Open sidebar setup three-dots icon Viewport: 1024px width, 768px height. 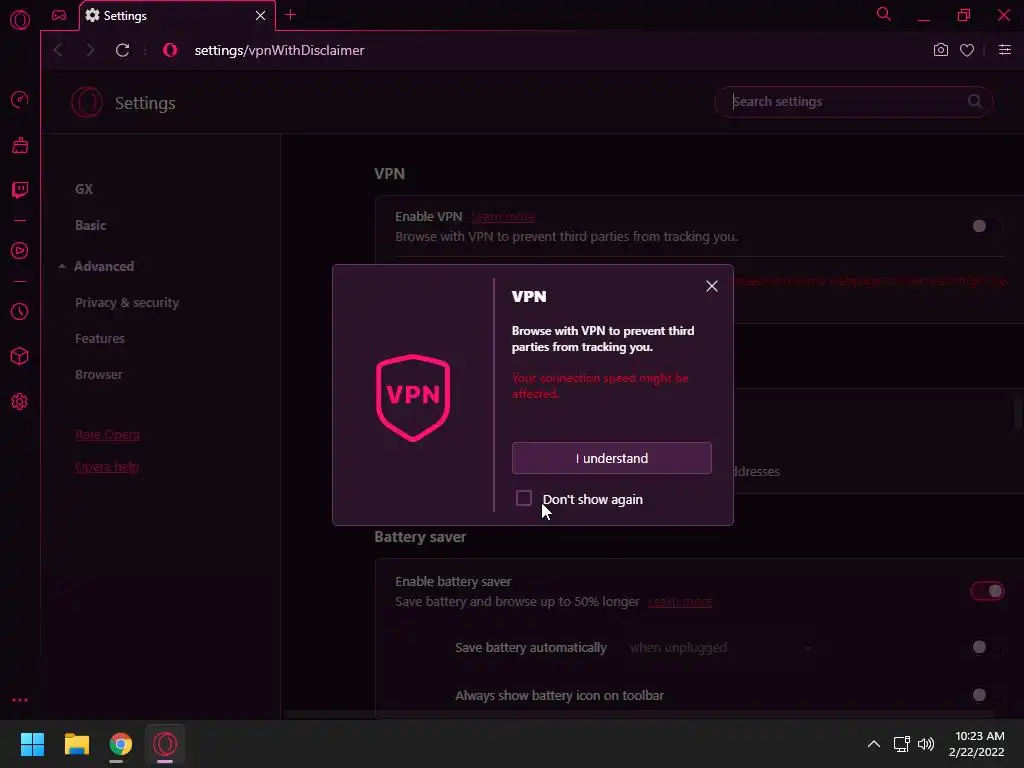point(20,700)
